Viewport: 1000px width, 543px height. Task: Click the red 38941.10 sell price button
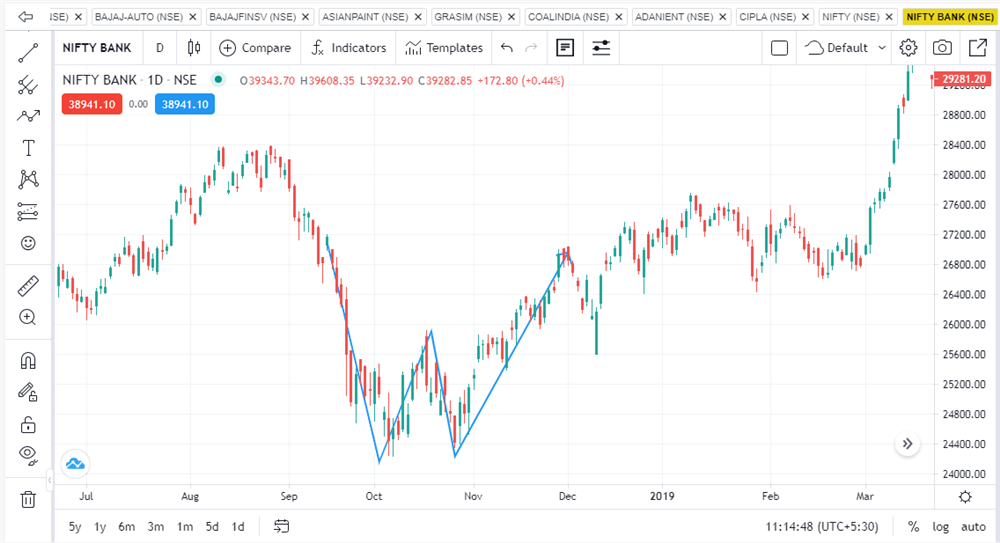(x=92, y=104)
